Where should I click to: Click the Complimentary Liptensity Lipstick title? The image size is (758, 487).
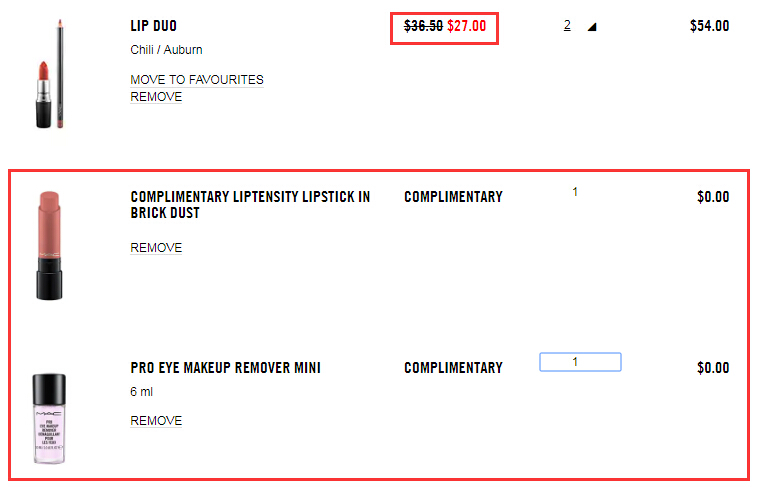(250, 205)
